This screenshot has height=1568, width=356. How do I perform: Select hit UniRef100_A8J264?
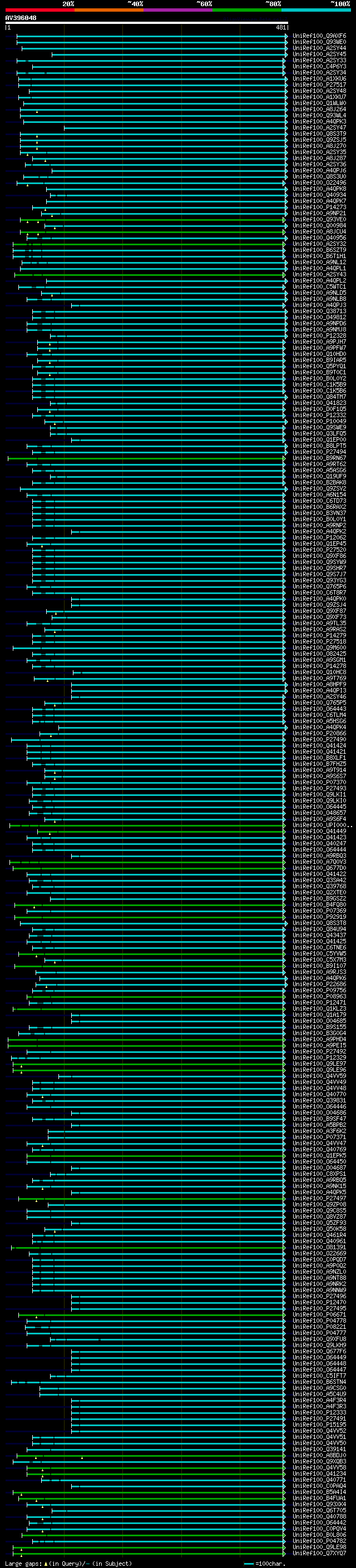click(x=319, y=110)
